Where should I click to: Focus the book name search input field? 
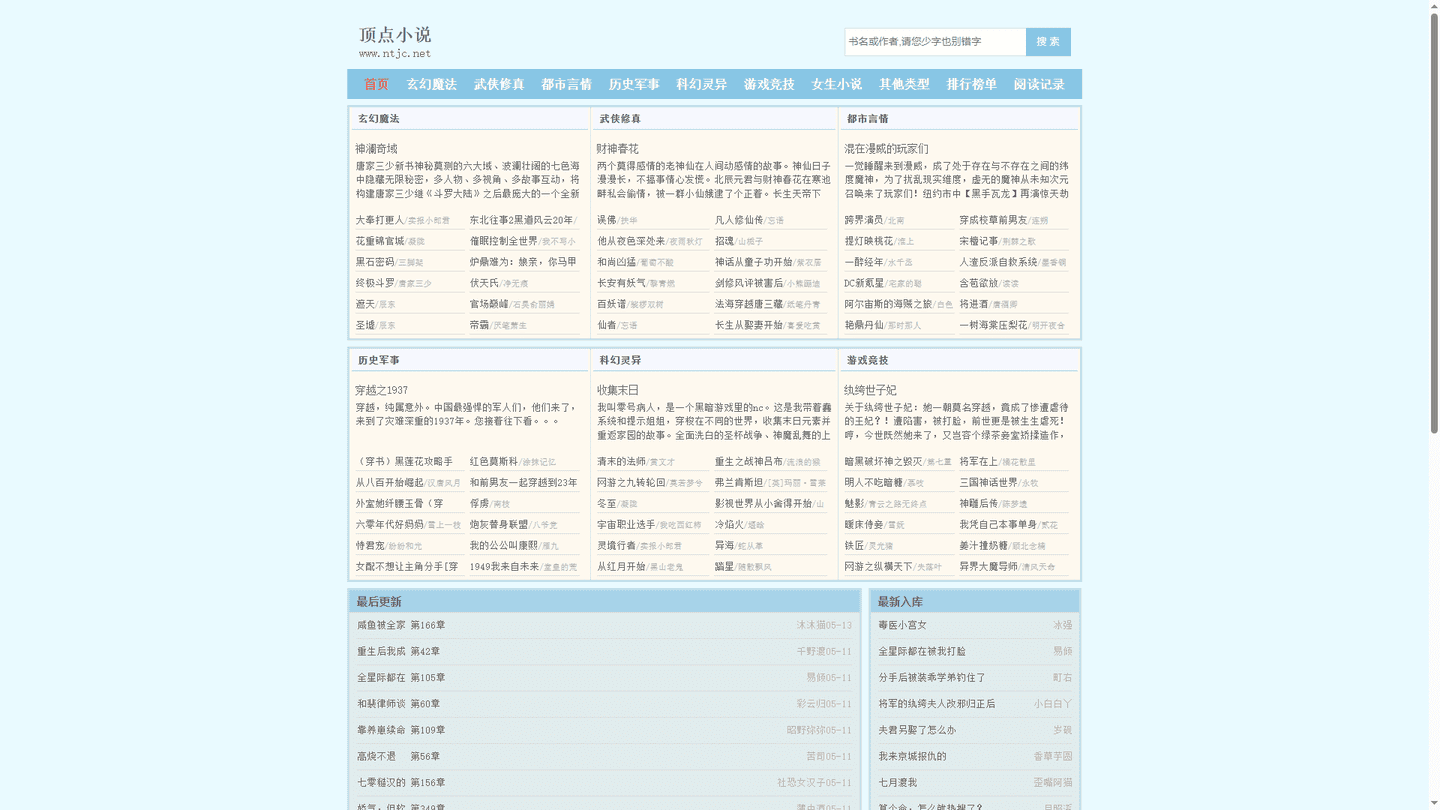tap(935, 42)
